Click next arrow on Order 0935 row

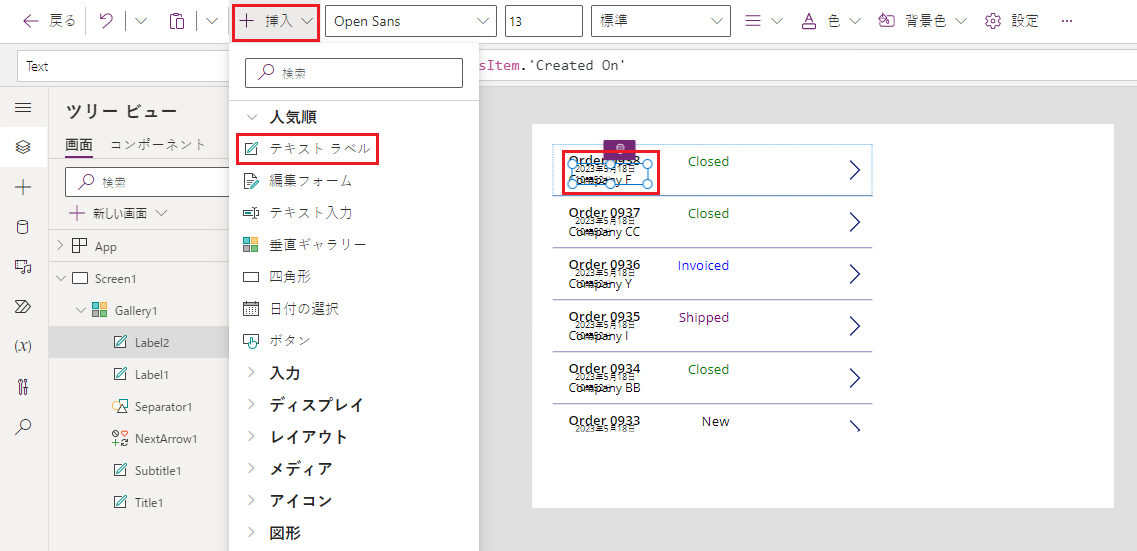point(854,326)
